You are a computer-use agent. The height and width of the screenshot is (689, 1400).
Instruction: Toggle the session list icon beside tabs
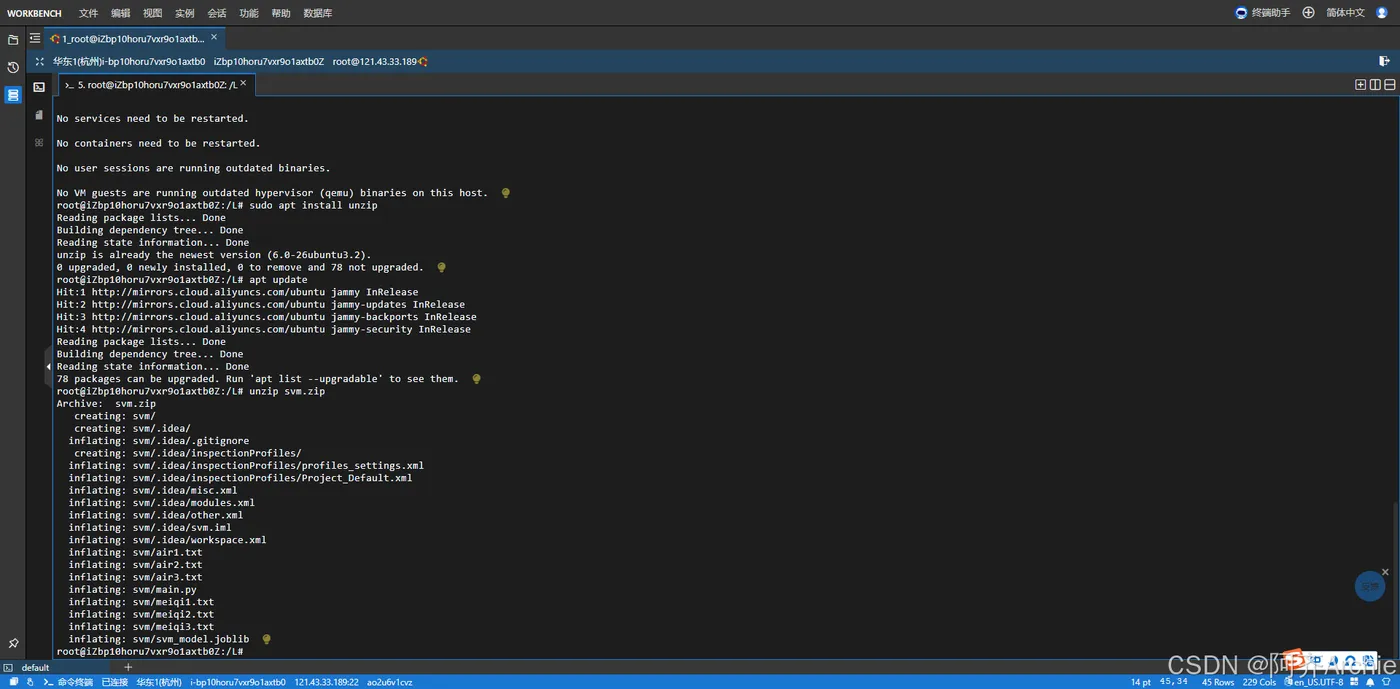(x=35, y=38)
